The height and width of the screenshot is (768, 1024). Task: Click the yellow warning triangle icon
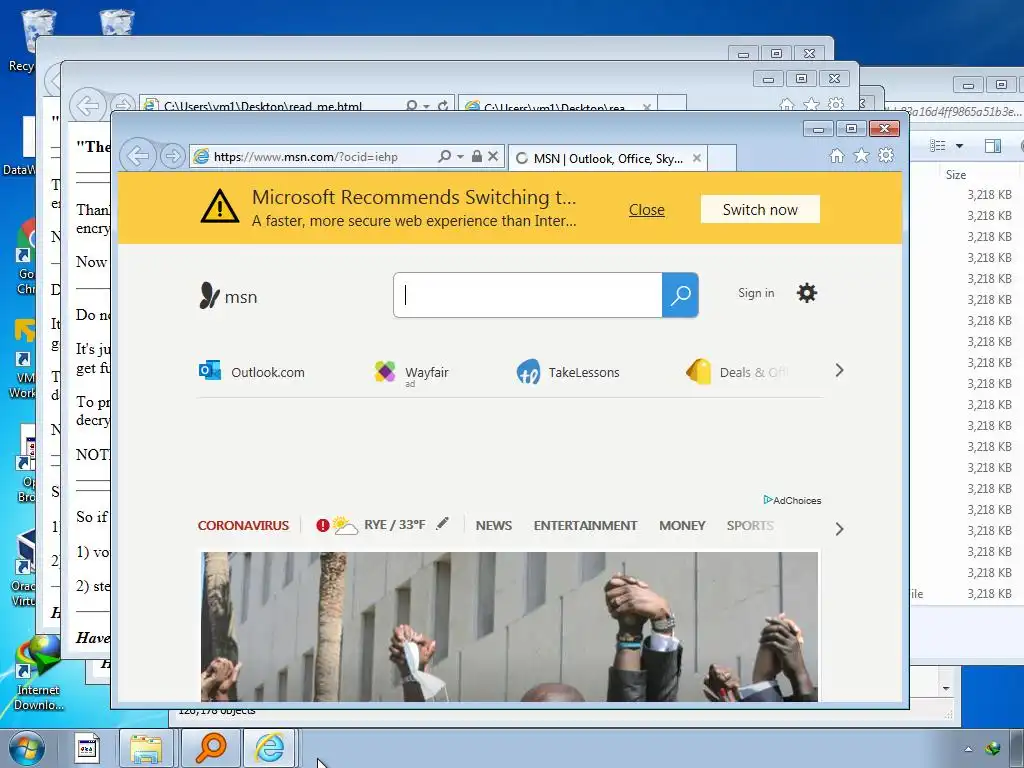point(219,206)
